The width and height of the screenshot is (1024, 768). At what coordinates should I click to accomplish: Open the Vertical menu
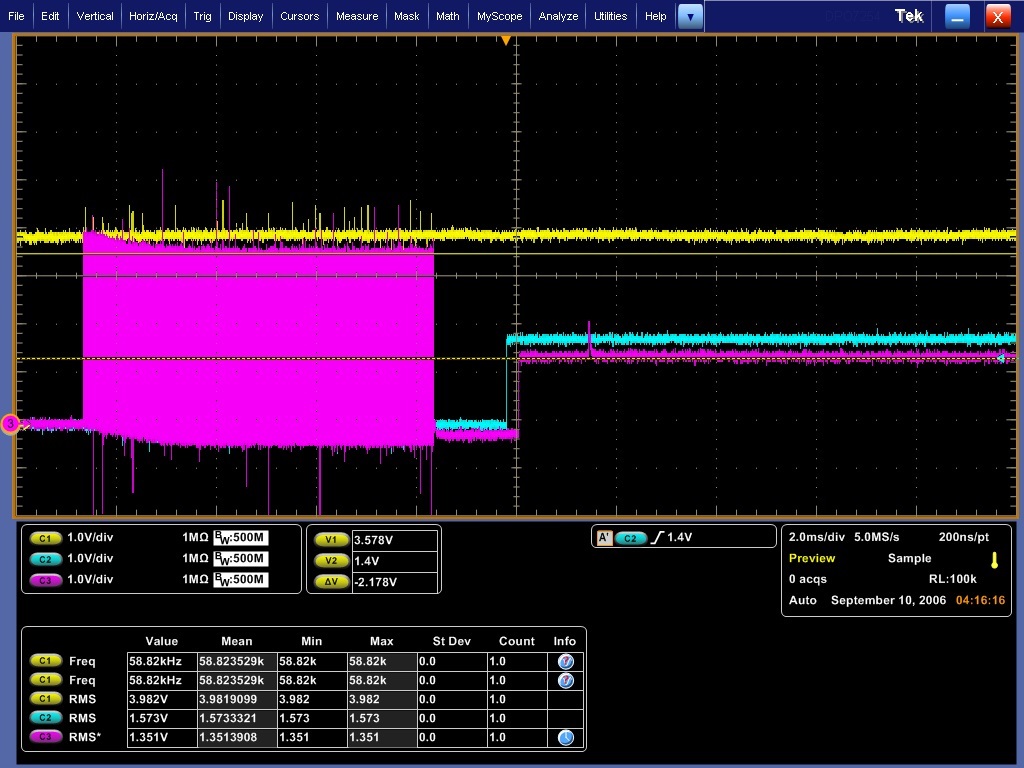point(95,16)
